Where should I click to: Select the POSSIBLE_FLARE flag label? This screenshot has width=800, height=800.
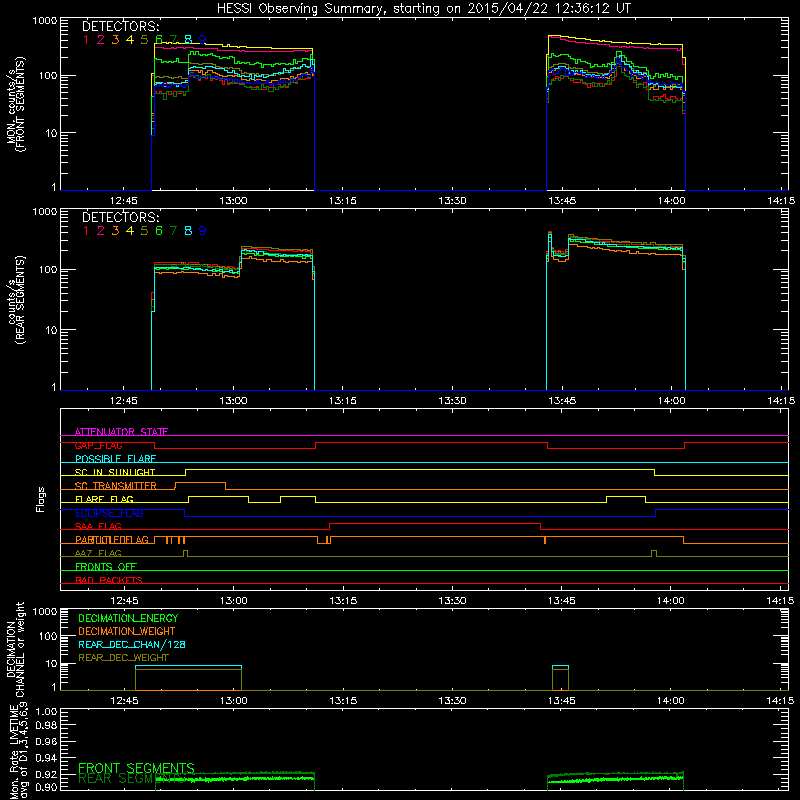tap(115, 459)
